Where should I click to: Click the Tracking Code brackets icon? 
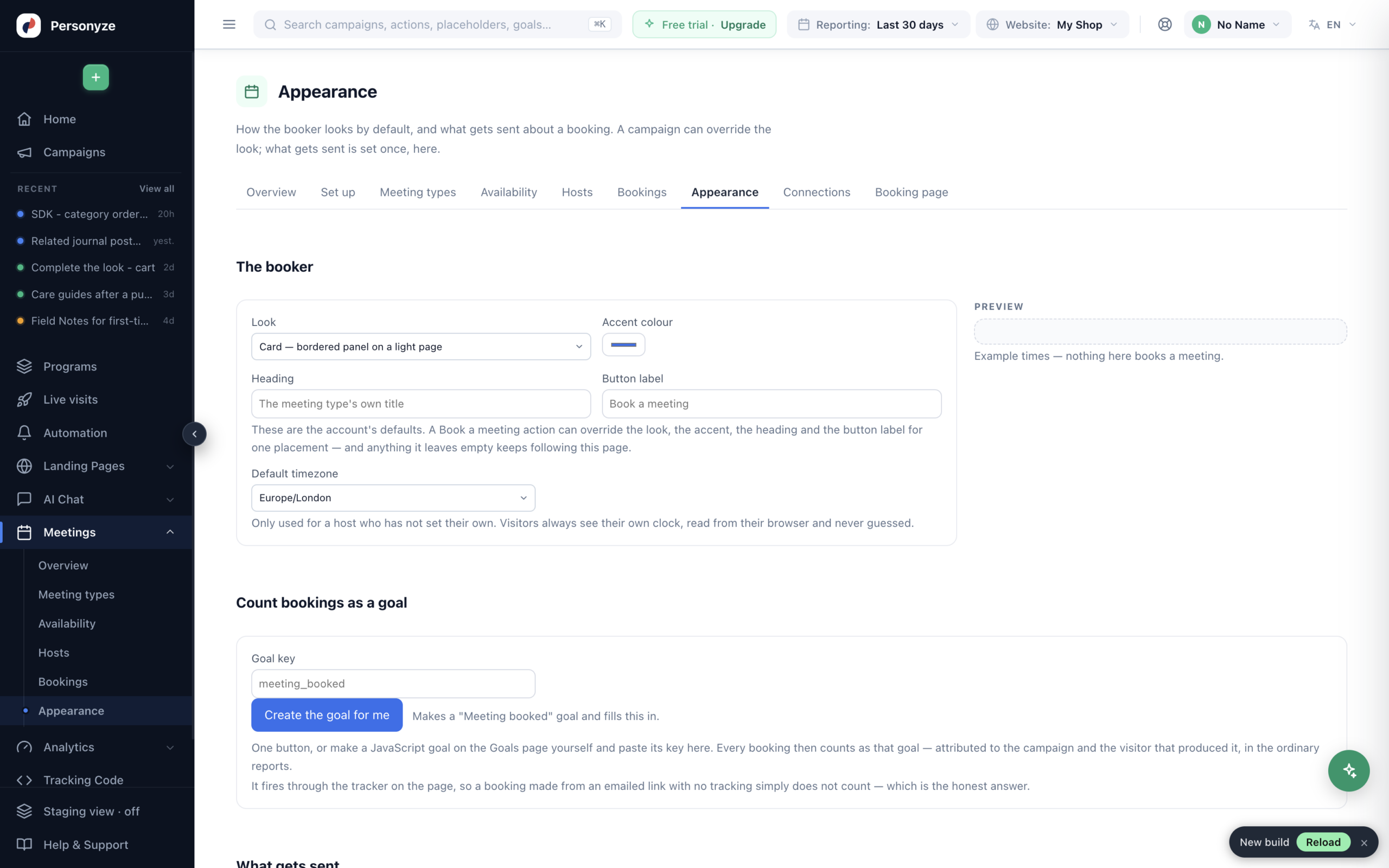click(x=24, y=780)
